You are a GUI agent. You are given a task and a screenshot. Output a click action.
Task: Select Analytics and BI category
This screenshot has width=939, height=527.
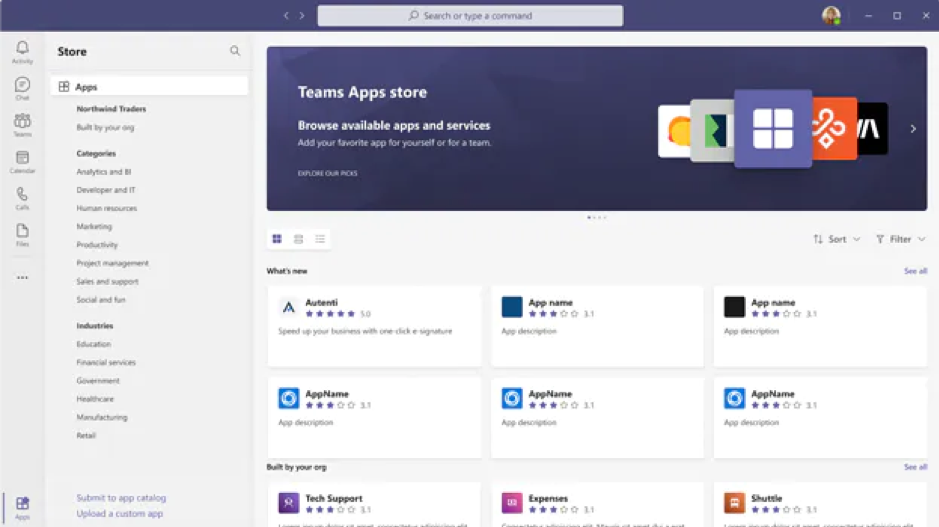point(104,171)
